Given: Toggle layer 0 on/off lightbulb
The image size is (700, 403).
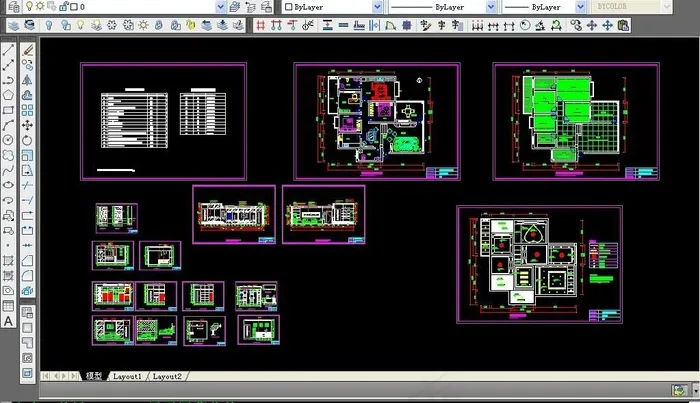Looking at the screenshot, I should pyautogui.click(x=29, y=6).
